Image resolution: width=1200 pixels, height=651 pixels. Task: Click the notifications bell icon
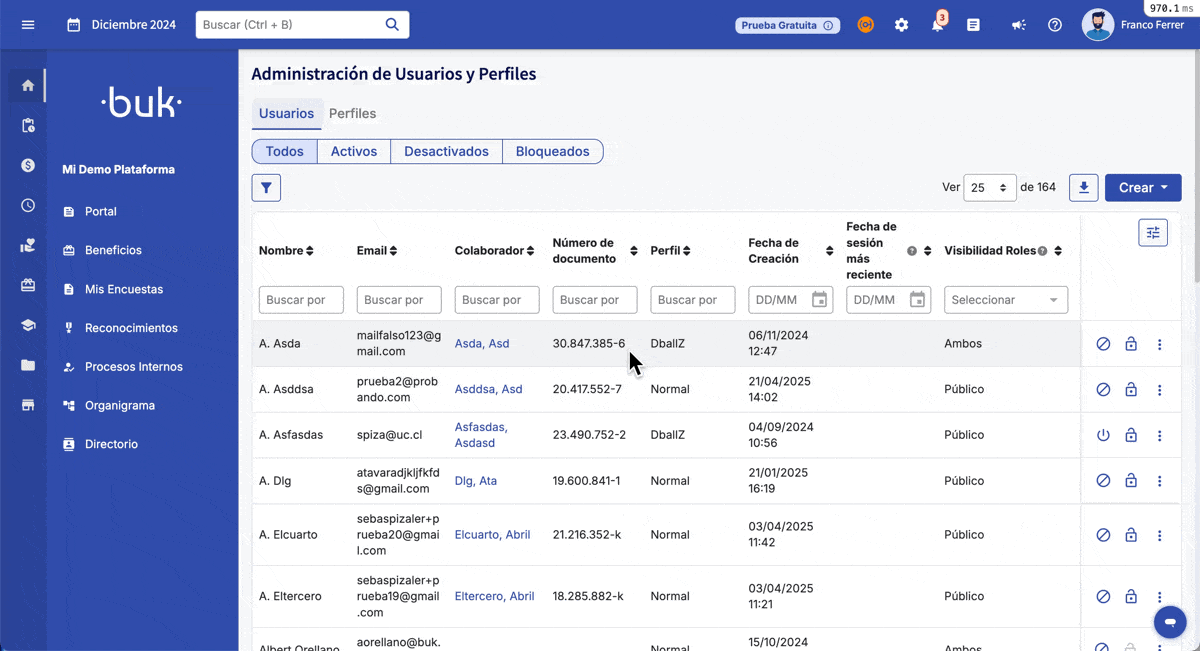937,25
